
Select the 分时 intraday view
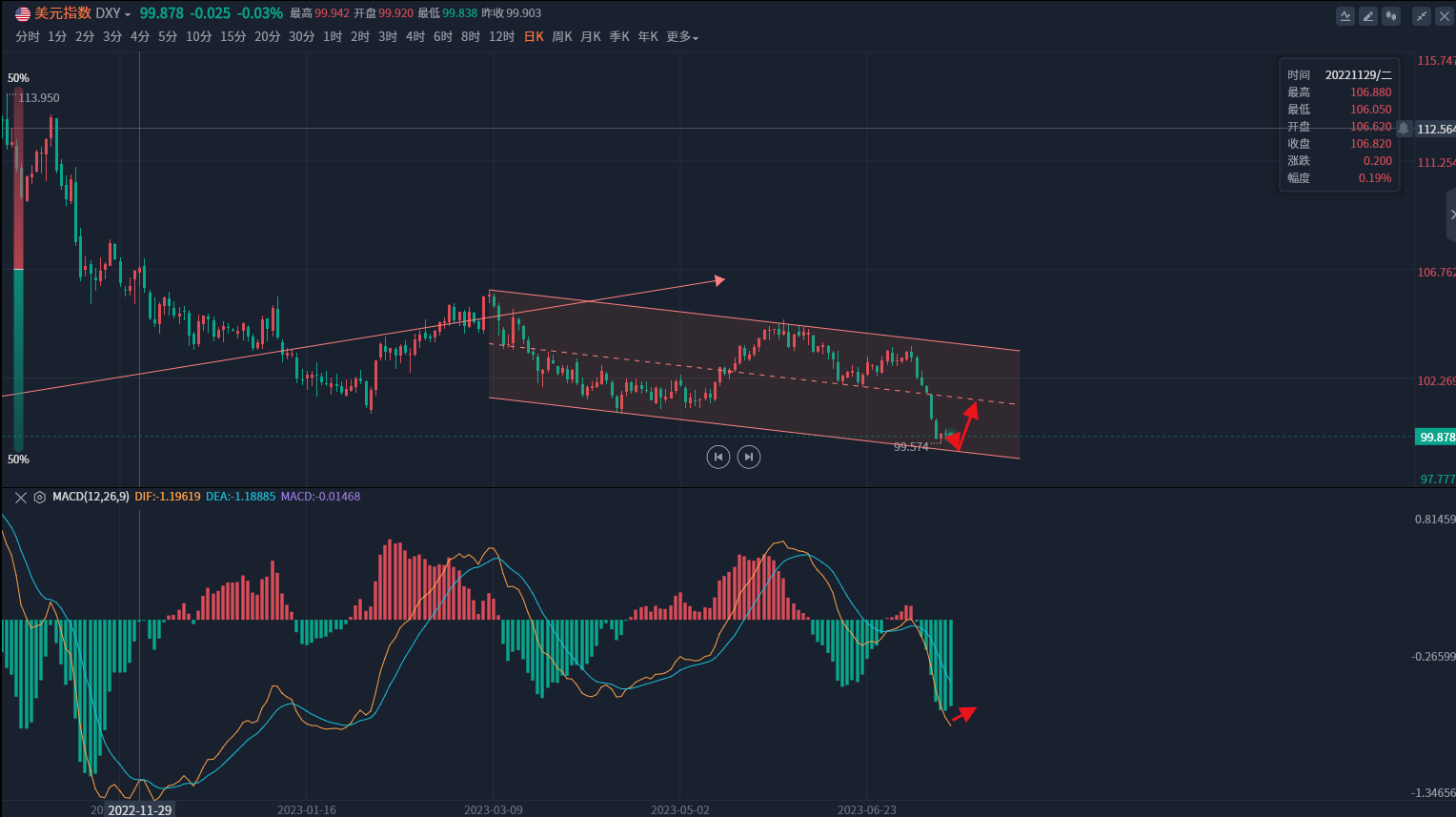28,37
